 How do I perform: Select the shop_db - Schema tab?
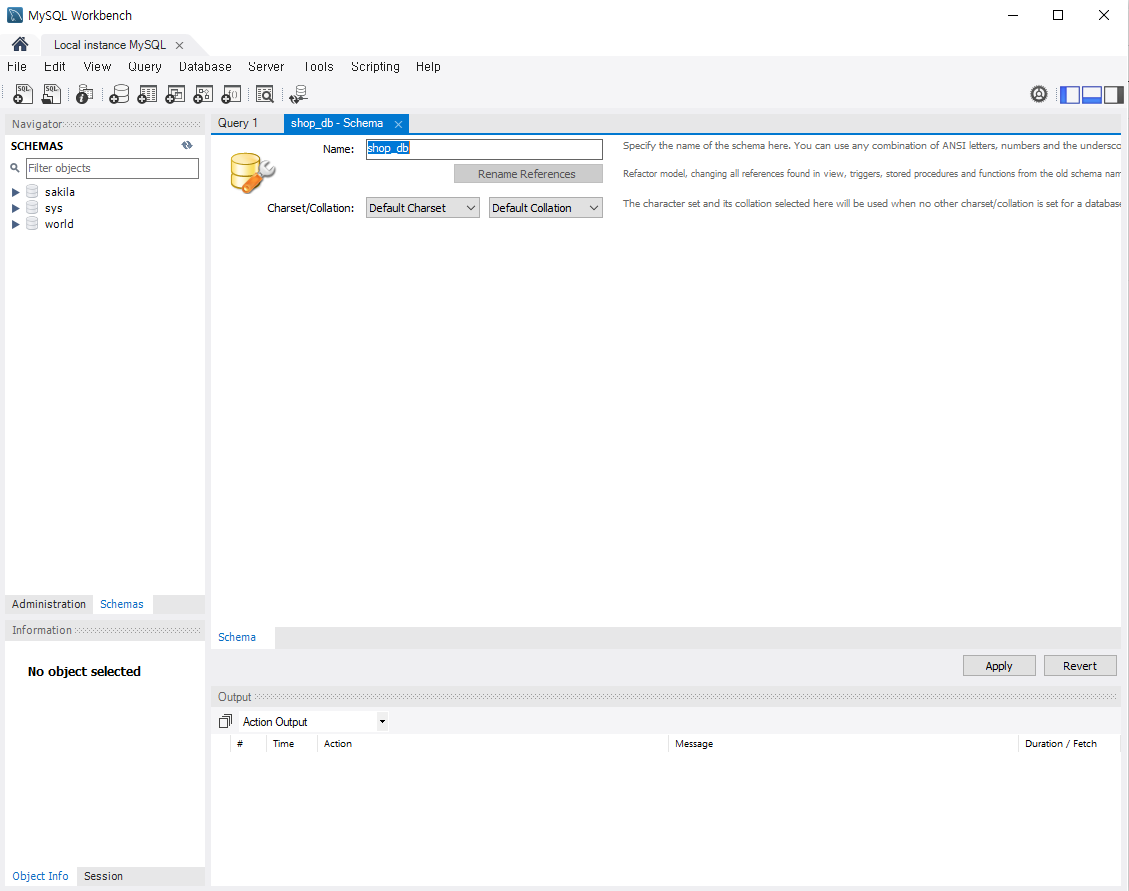[337, 123]
